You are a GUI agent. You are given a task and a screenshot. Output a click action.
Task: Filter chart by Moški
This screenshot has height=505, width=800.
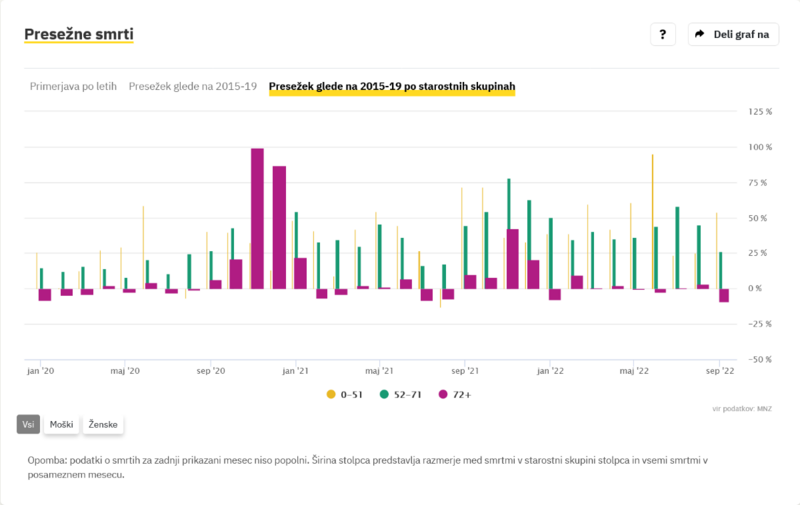[x=61, y=425]
